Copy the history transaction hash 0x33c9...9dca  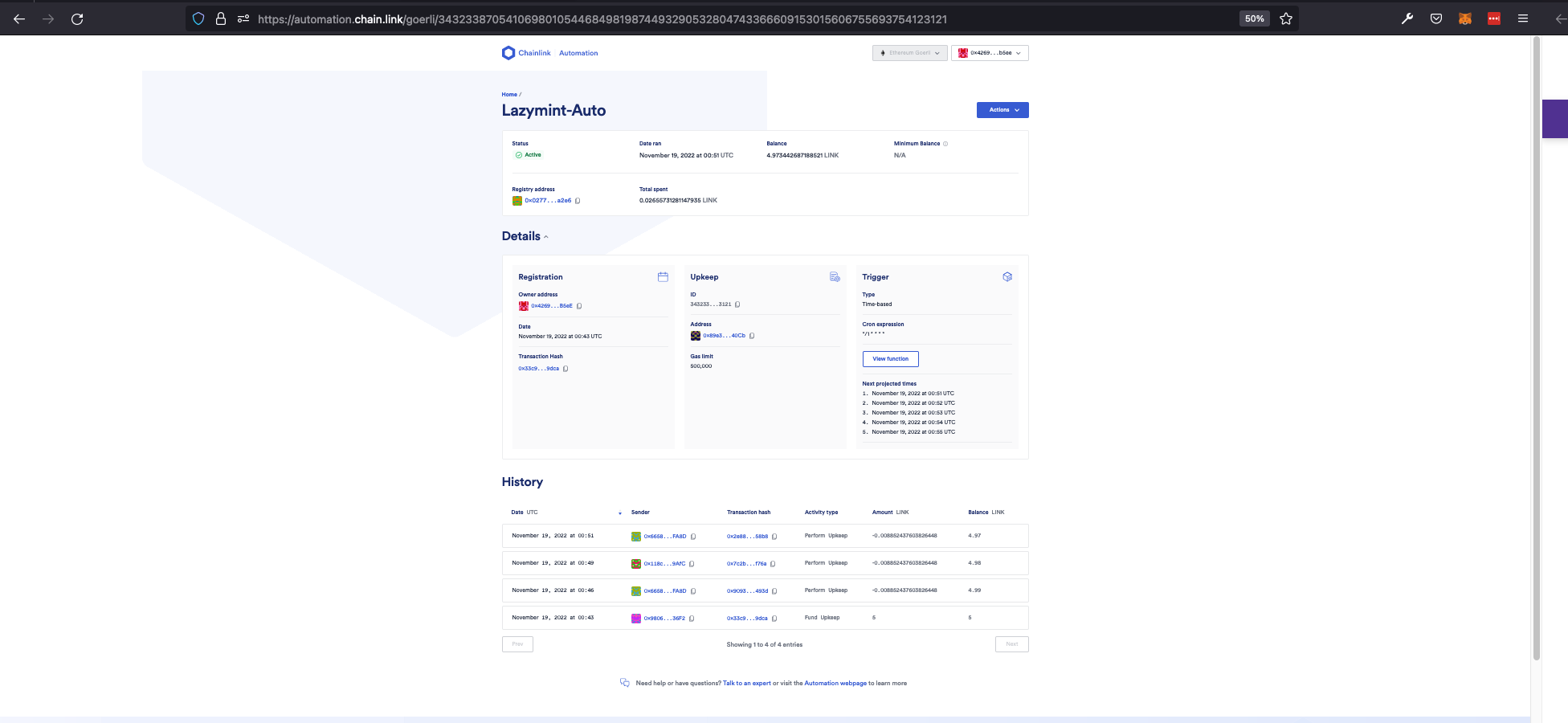point(774,619)
